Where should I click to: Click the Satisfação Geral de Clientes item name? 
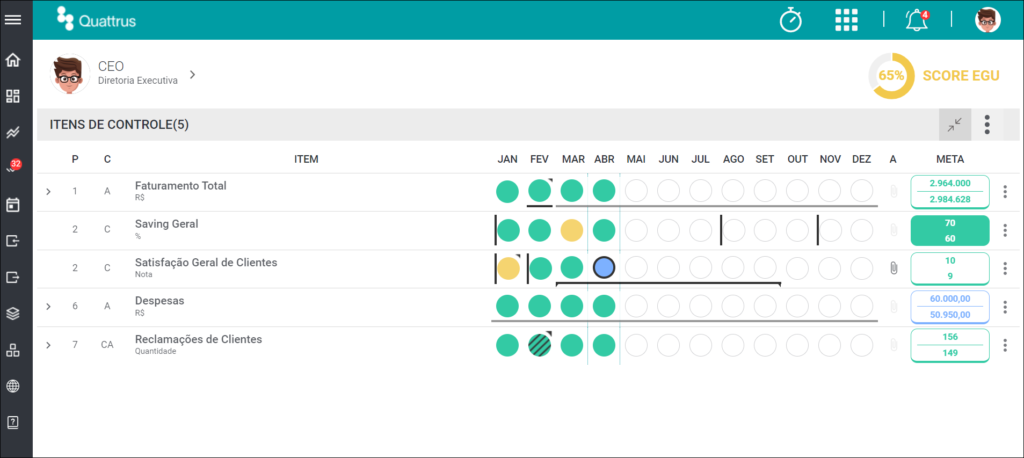[x=206, y=263]
